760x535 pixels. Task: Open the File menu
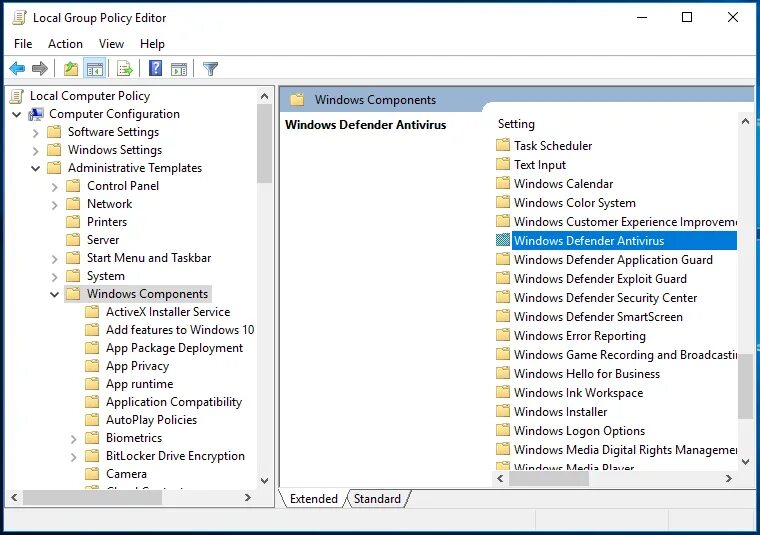click(x=23, y=44)
